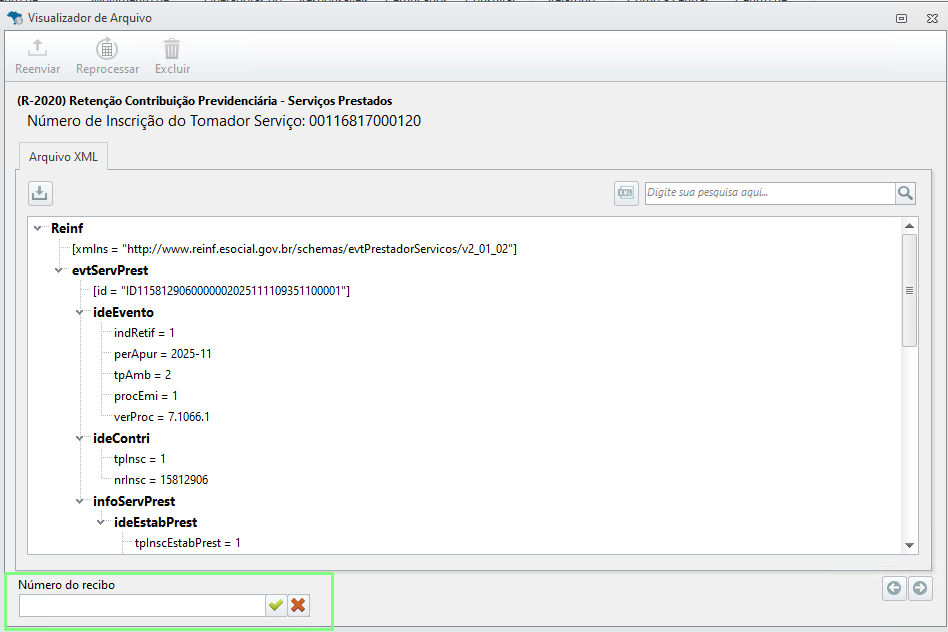Select the Reinf tree label

[67, 228]
